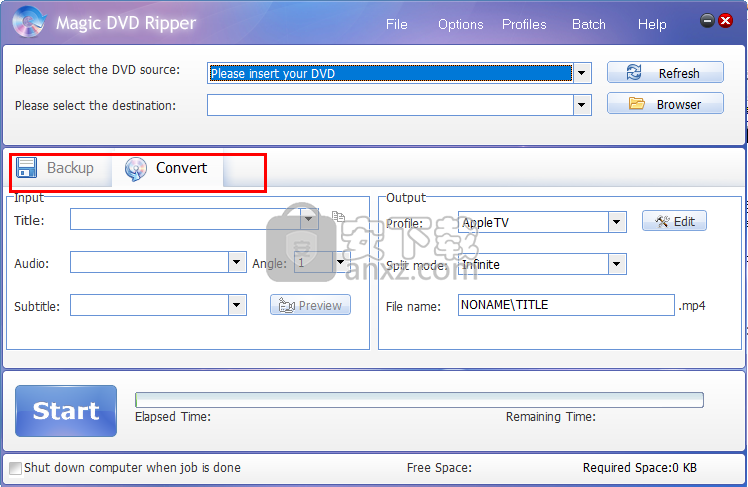Open the Subtitle dropdown
The height and width of the screenshot is (487, 748).
237,305
